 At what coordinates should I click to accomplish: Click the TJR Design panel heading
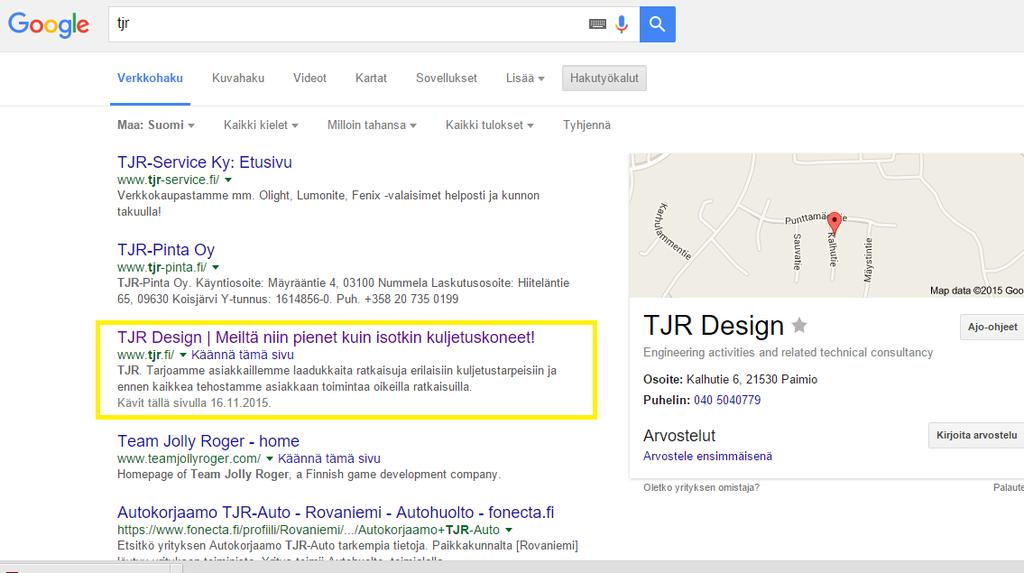click(713, 325)
